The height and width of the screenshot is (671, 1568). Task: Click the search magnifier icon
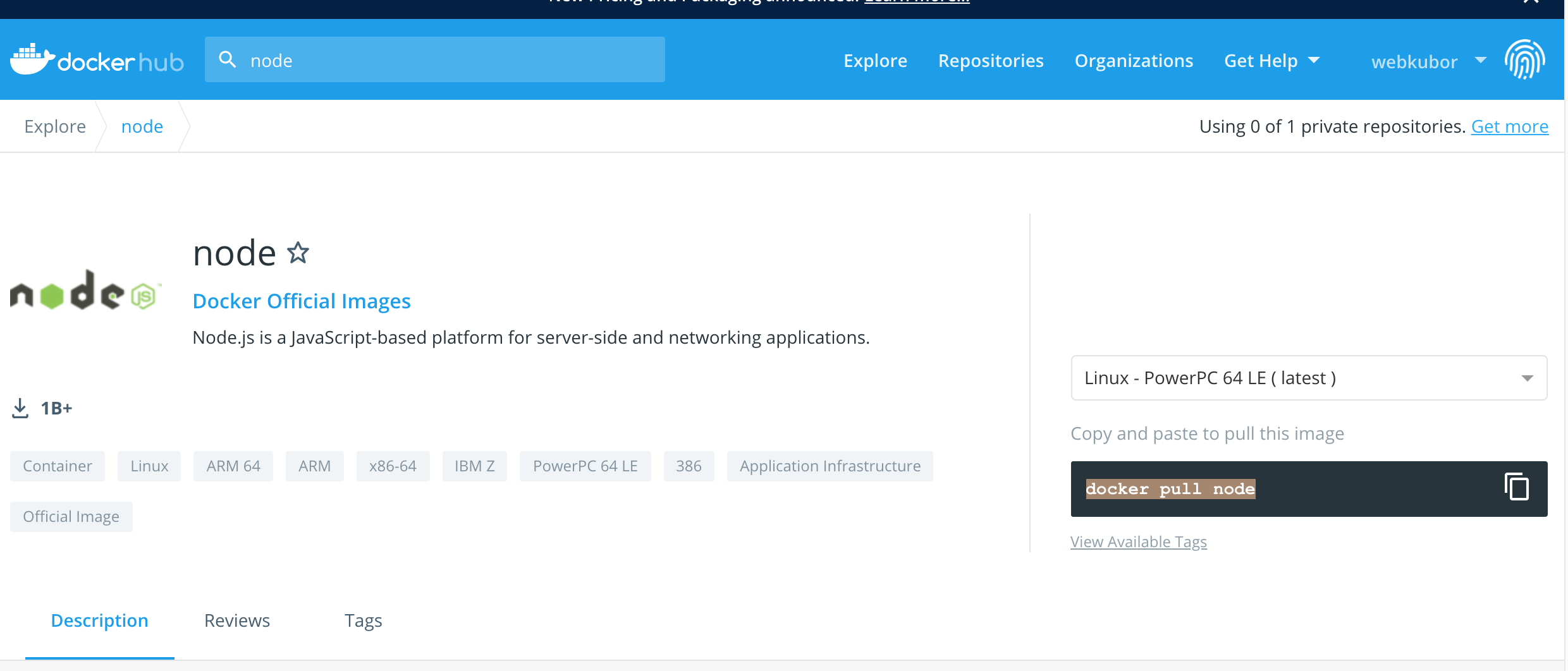pyautogui.click(x=228, y=59)
